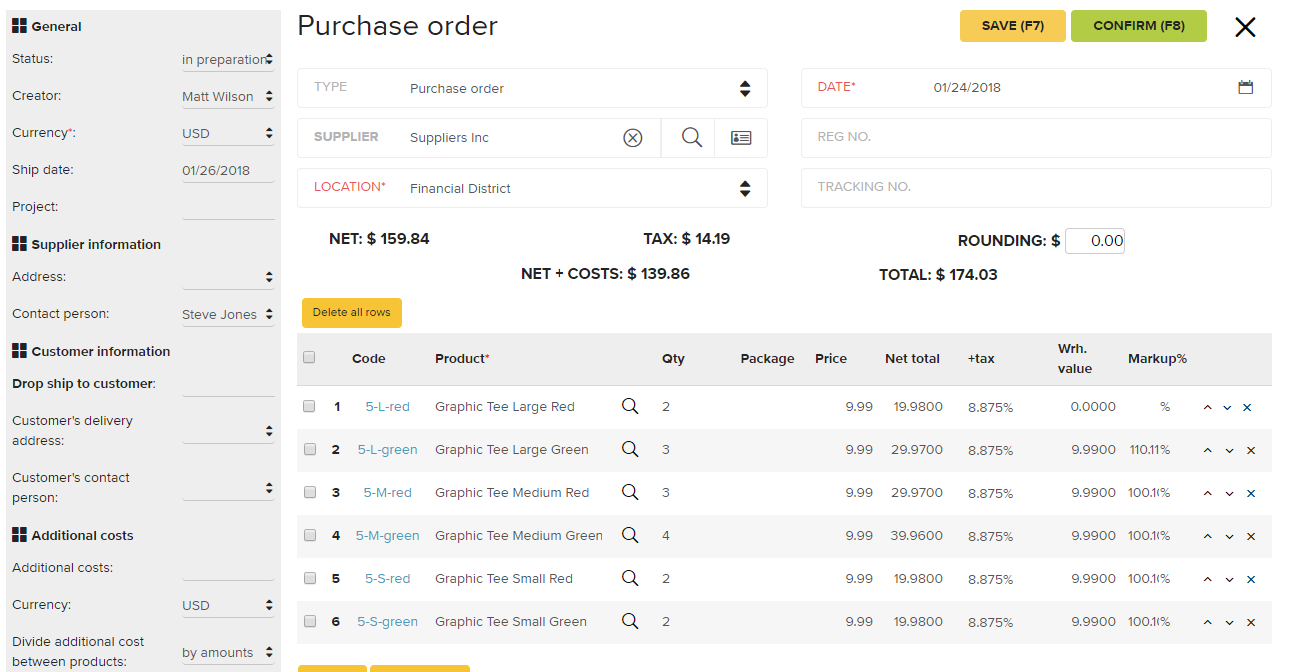
Task: Move 5-L-green row up
Action: (x=1207, y=451)
